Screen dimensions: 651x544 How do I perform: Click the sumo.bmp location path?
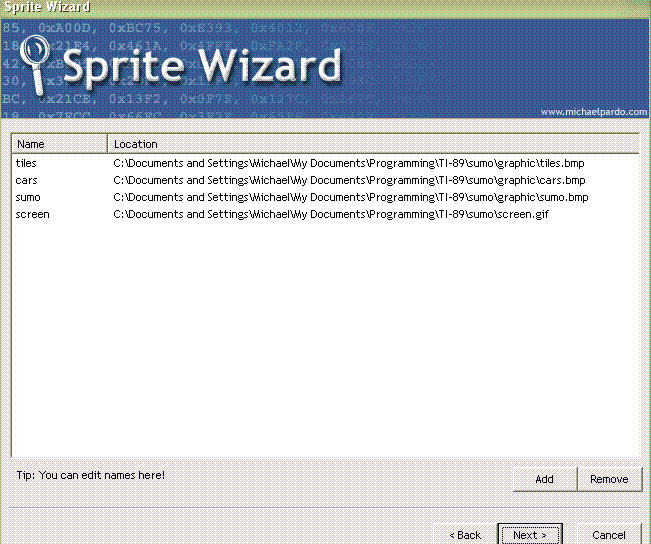pos(351,197)
